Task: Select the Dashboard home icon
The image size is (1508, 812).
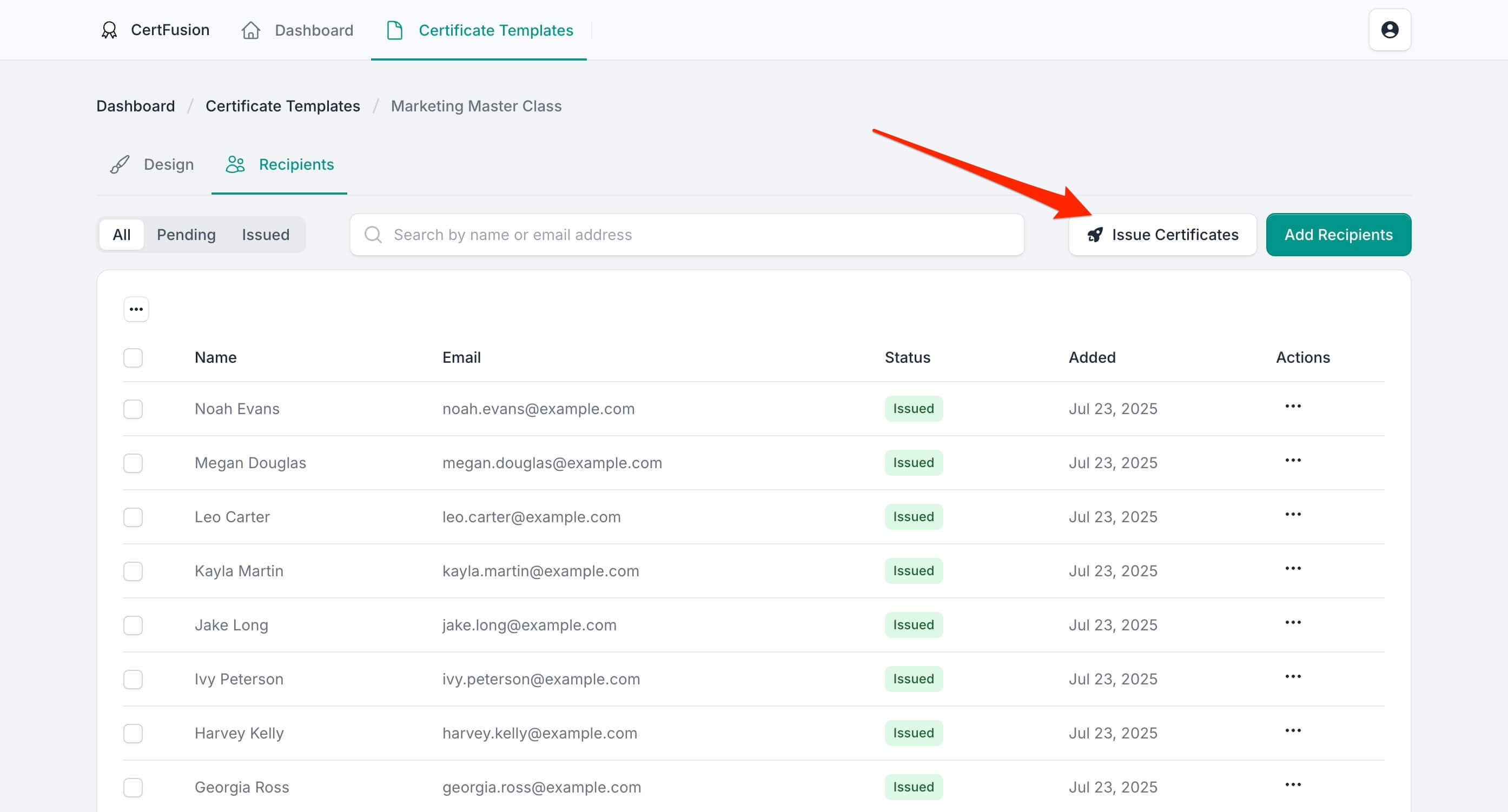Action: click(251, 30)
